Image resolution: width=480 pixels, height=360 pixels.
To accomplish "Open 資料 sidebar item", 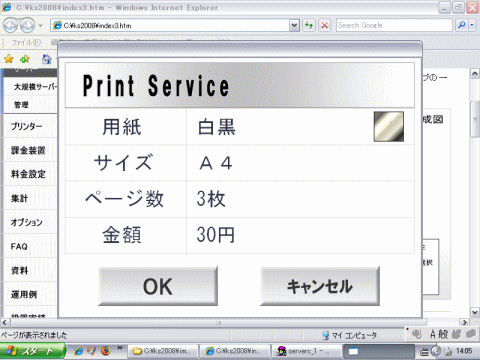I will tap(30, 270).
